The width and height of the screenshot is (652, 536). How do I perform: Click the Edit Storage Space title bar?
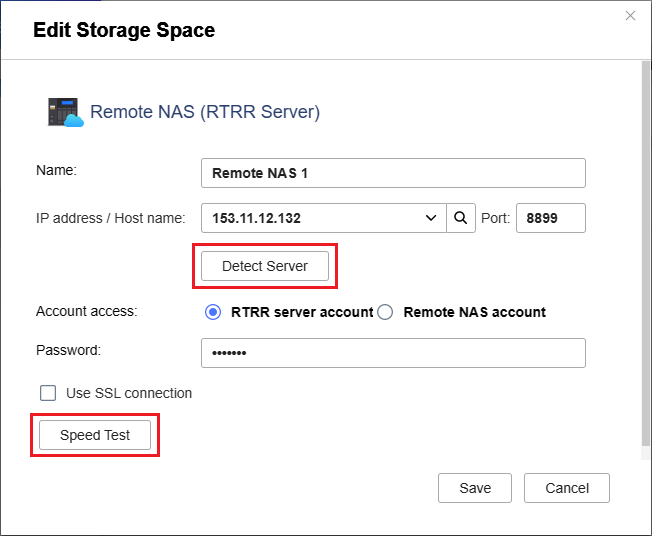coord(300,30)
